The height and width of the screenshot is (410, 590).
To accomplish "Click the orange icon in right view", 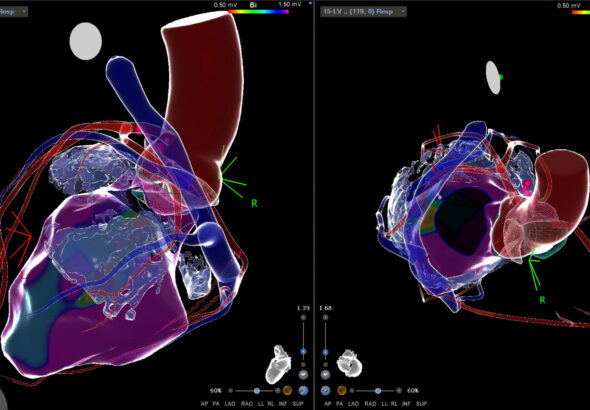I will tap(342, 390).
